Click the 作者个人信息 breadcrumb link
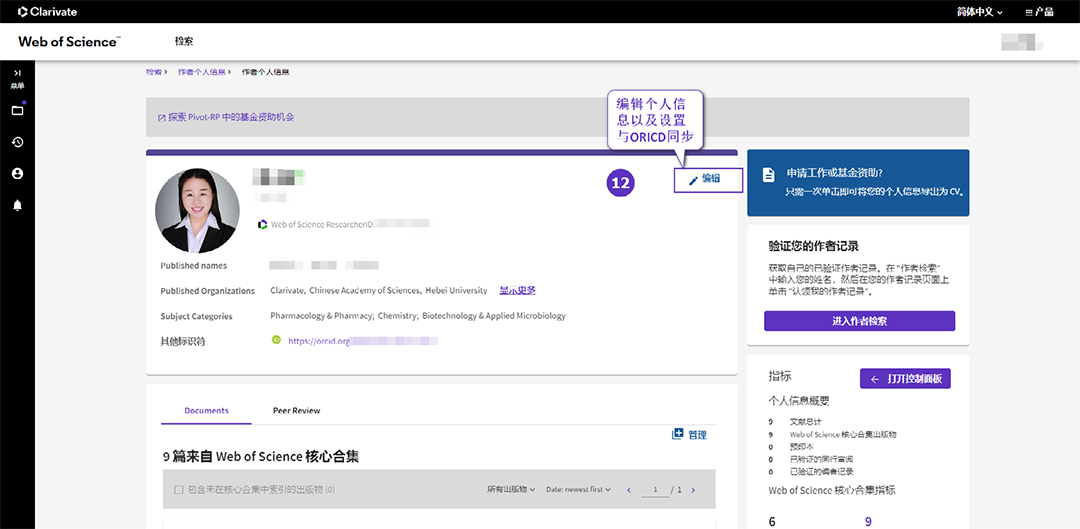Viewport: 1080px width, 529px height. point(201,72)
